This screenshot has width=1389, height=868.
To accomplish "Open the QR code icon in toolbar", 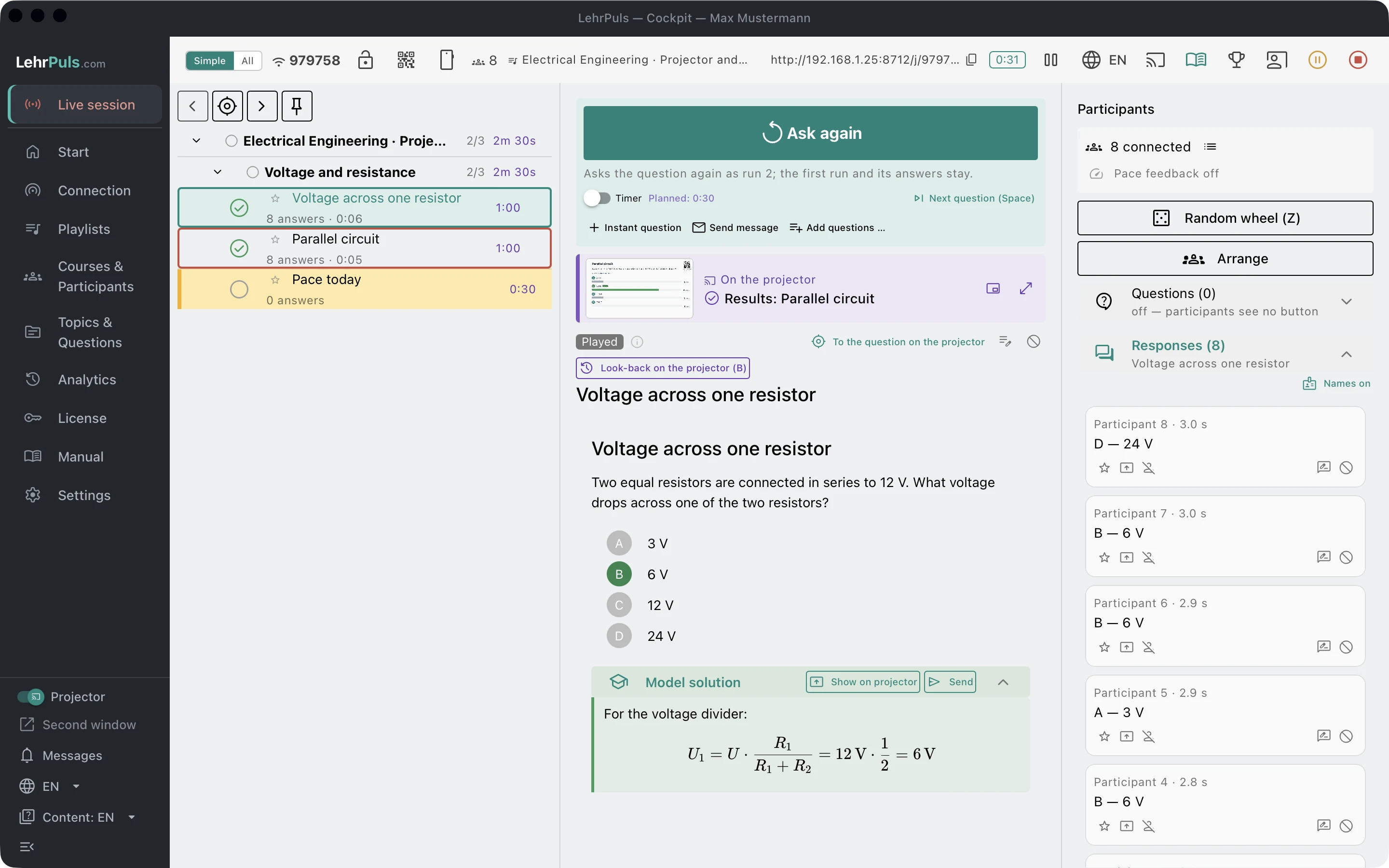I will coord(406,60).
